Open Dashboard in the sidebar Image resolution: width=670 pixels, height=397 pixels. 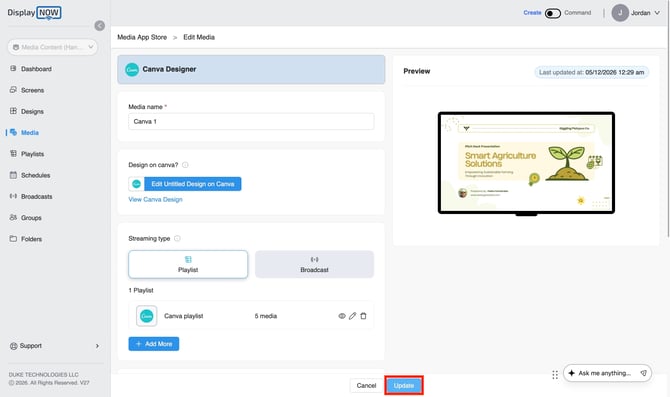pos(36,69)
